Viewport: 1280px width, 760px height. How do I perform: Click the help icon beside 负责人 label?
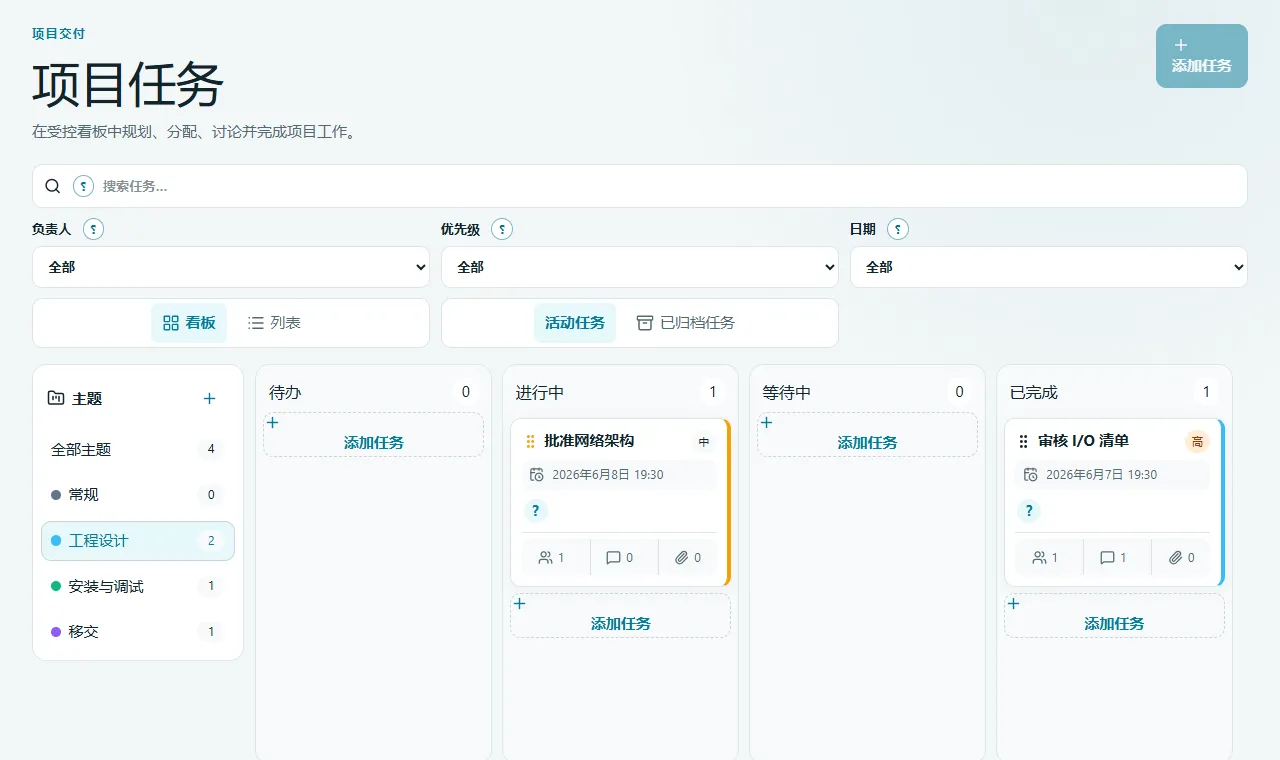click(x=93, y=229)
